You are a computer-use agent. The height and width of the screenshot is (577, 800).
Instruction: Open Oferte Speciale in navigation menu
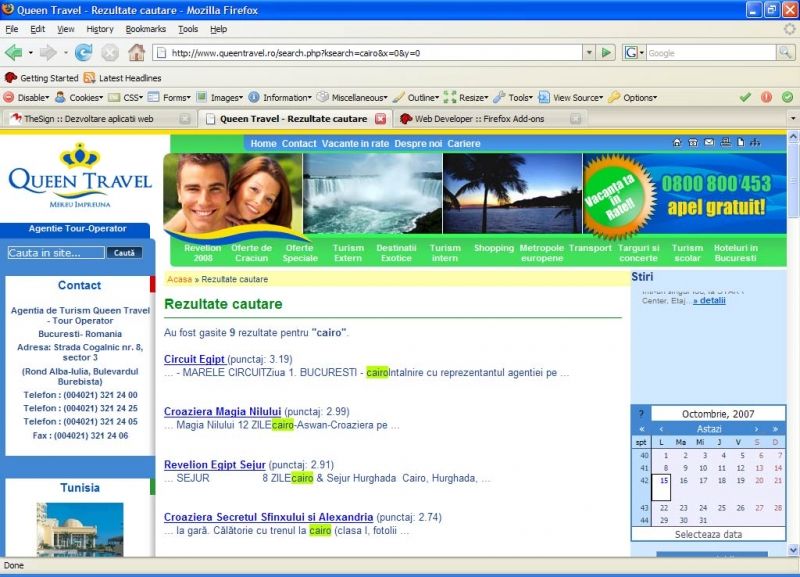tap(300, 253)
